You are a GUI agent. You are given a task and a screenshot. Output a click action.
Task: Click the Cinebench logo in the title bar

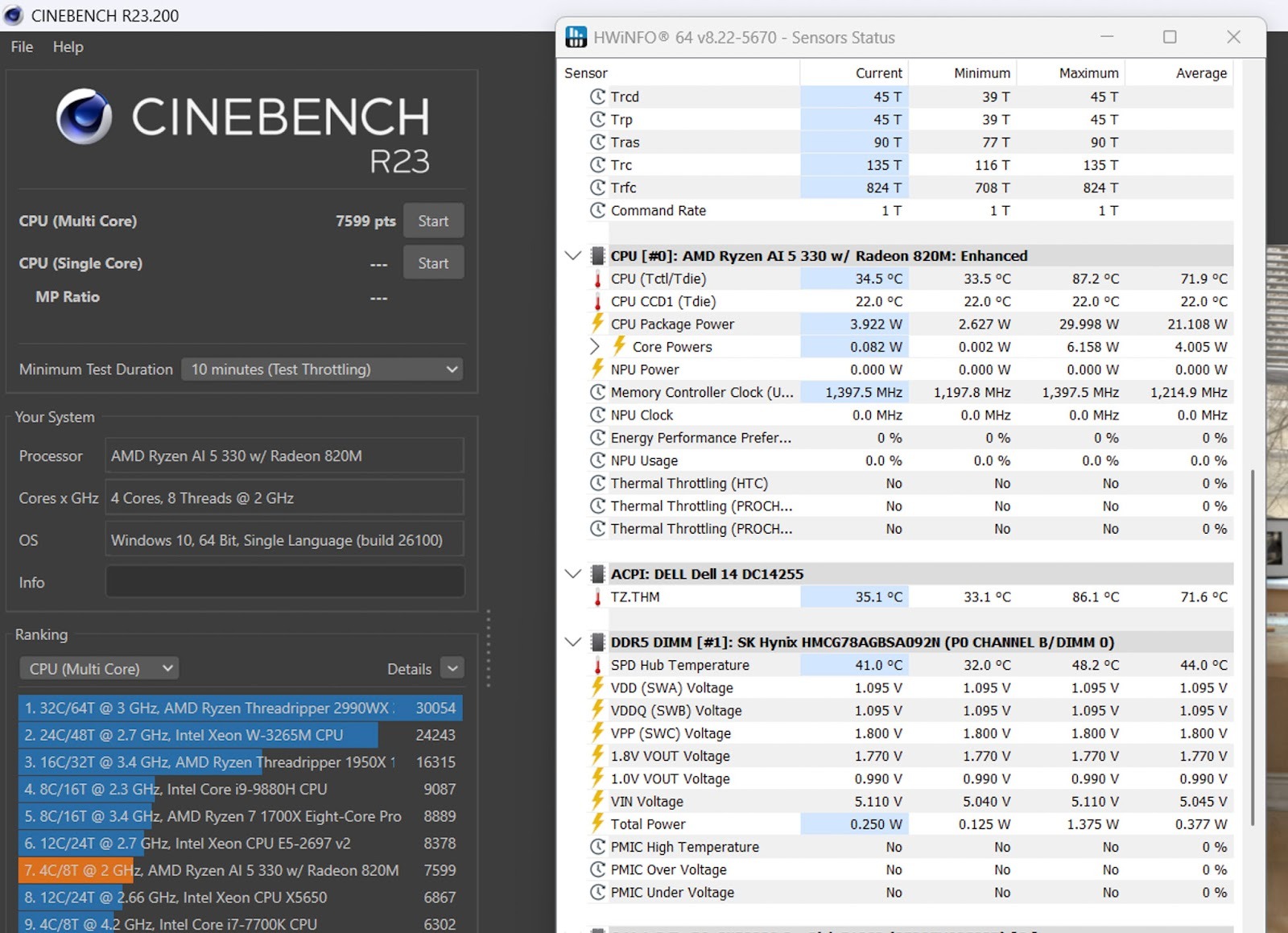click(14, 15)
